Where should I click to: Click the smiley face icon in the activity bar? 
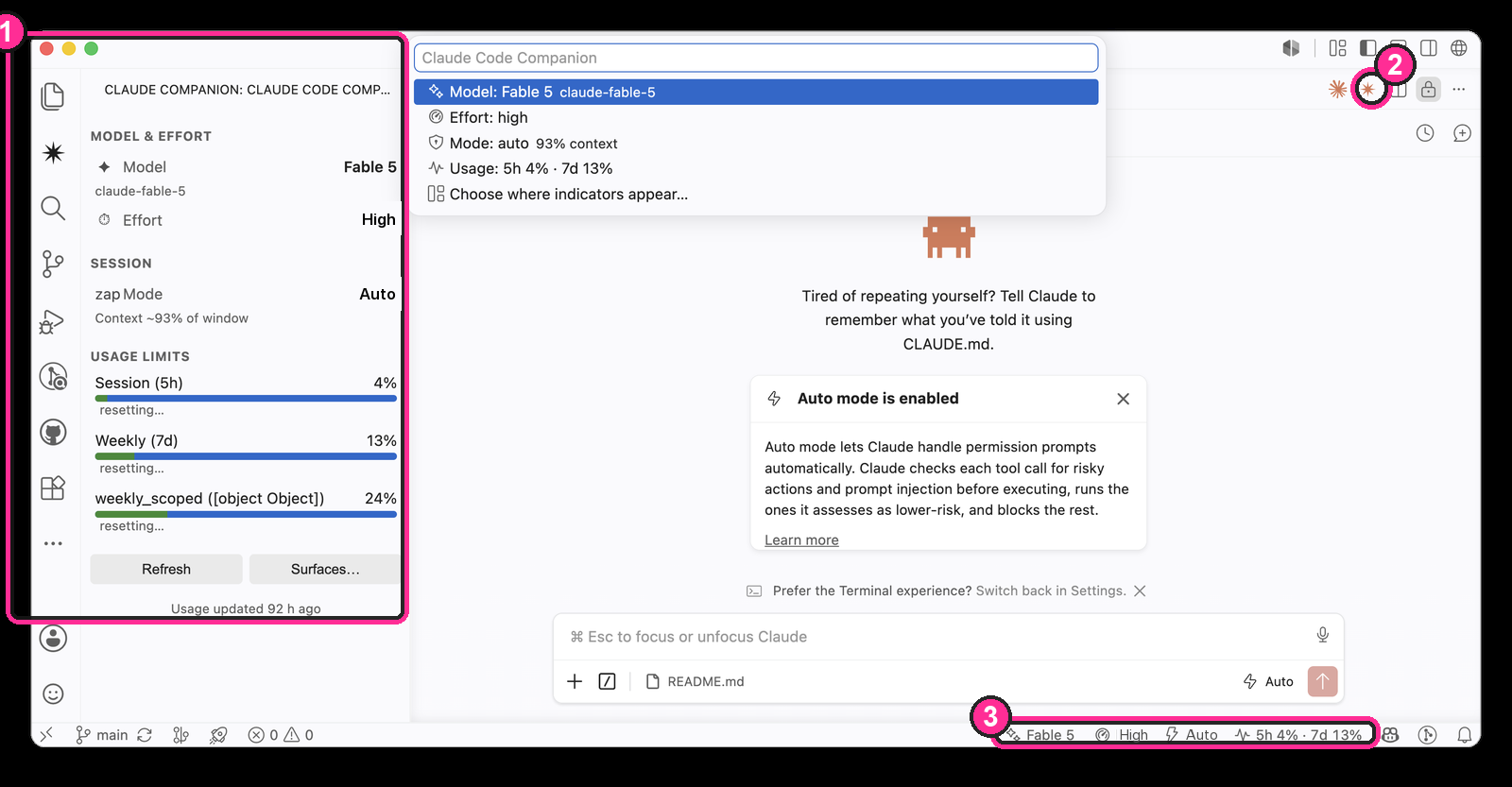coord(53,693)
